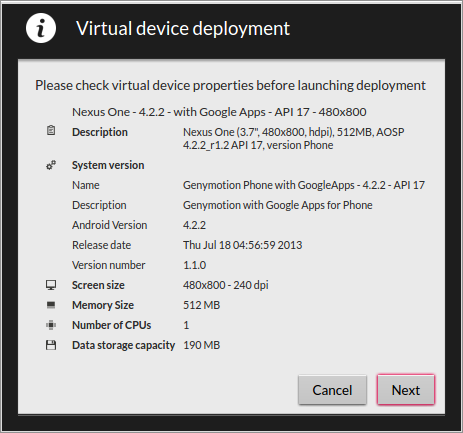Click the Android version value '4.2.2'
This screenshot has height=433, width=463.
point(194,225)
